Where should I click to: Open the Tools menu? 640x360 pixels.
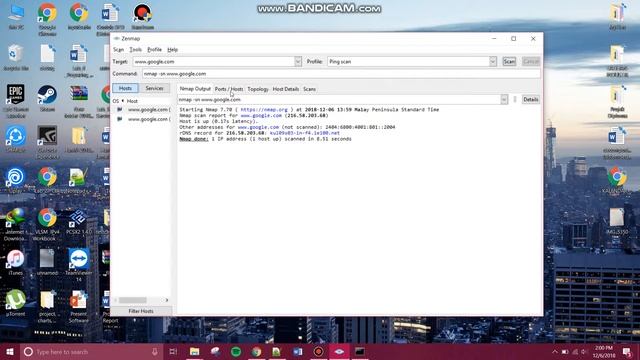(x=136, y=50)
